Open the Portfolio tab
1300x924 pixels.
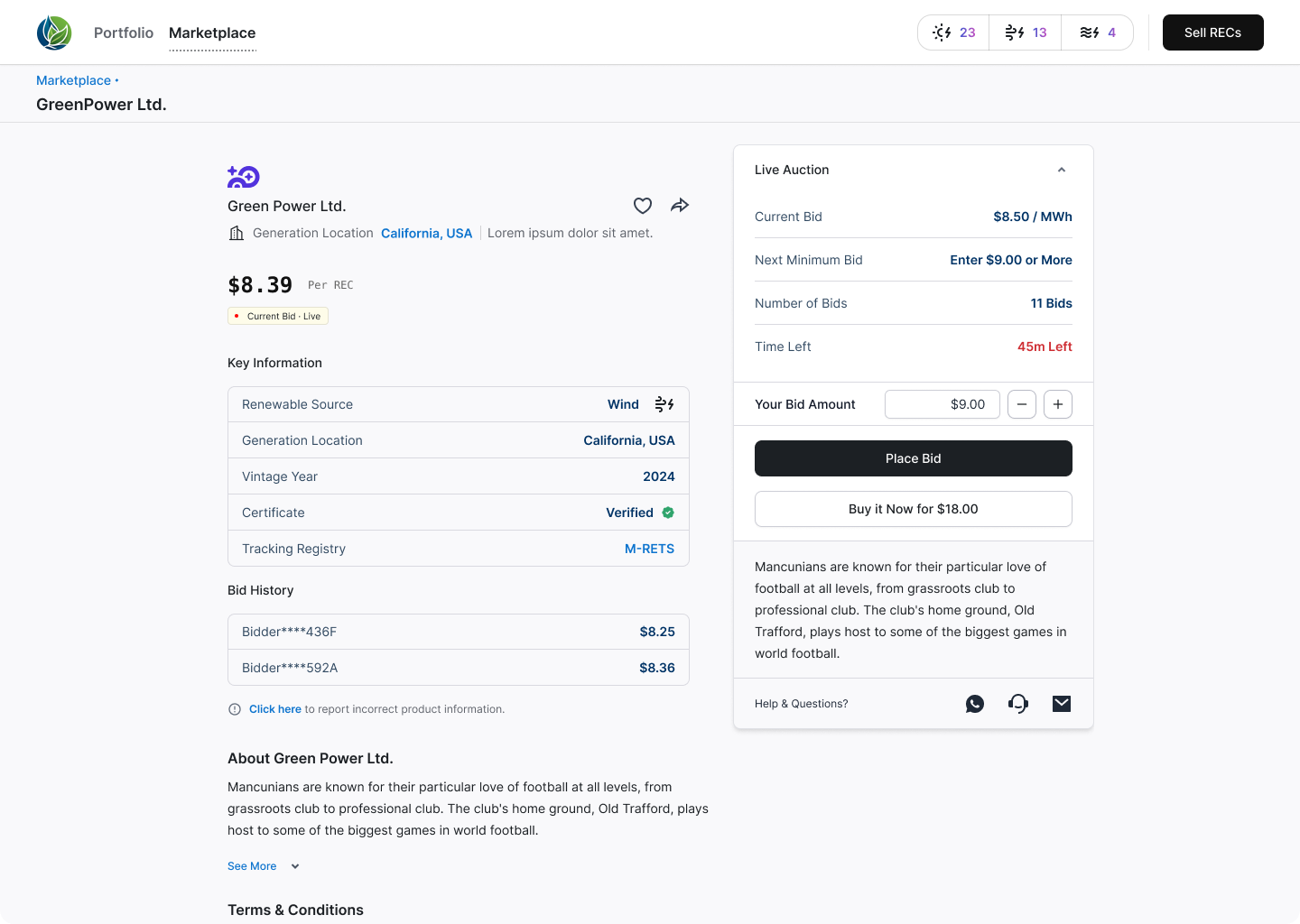coord(124,32)
